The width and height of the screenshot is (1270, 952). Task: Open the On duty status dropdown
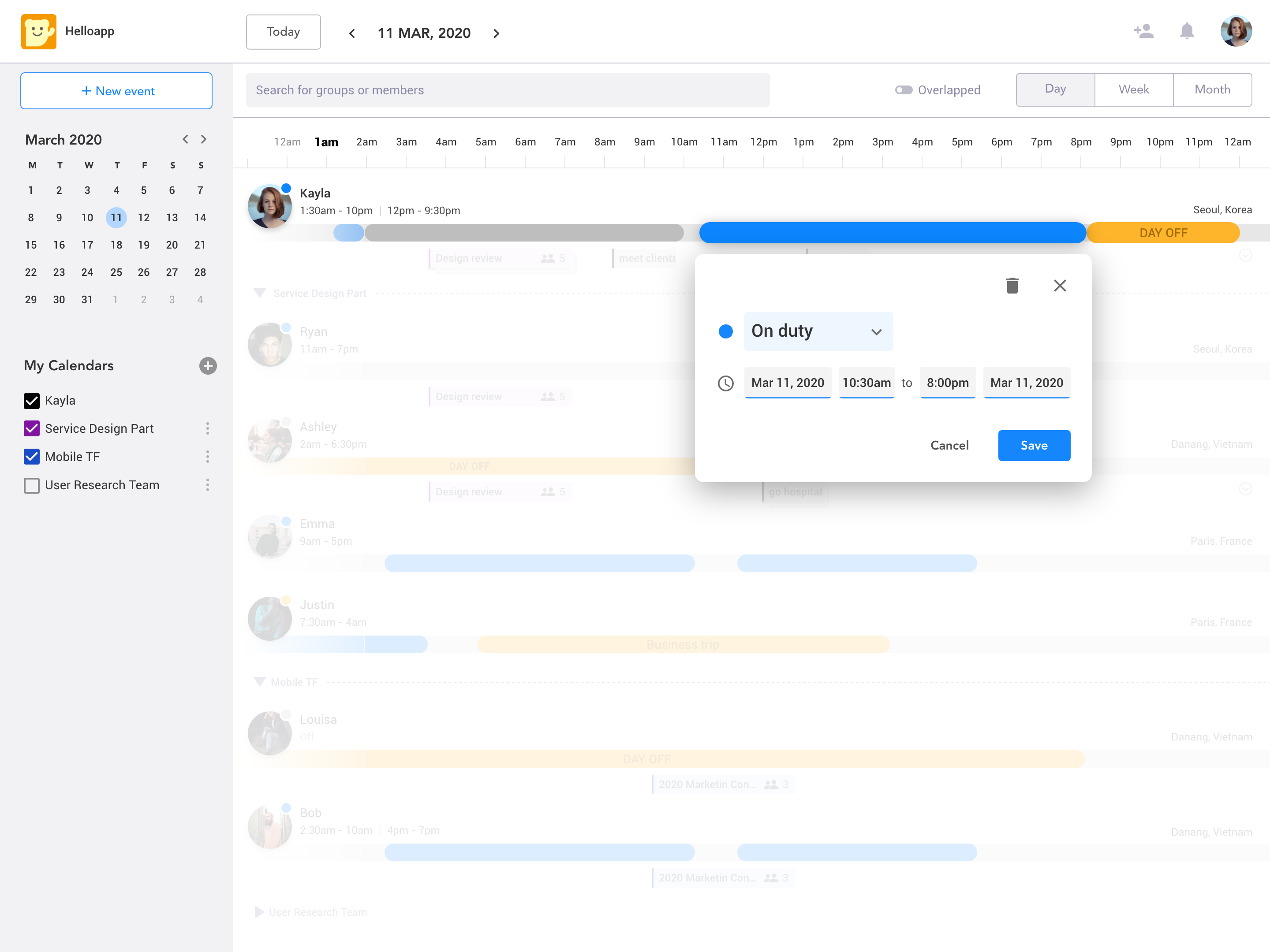(818, 331)
